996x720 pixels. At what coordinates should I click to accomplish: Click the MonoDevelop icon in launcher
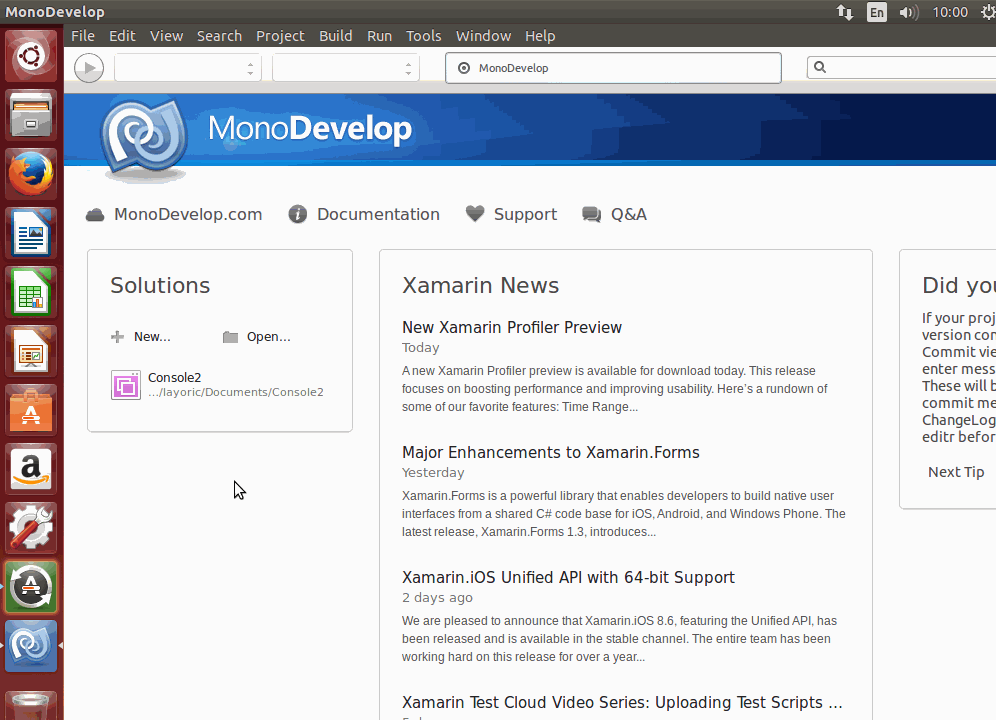coord(30,646)
